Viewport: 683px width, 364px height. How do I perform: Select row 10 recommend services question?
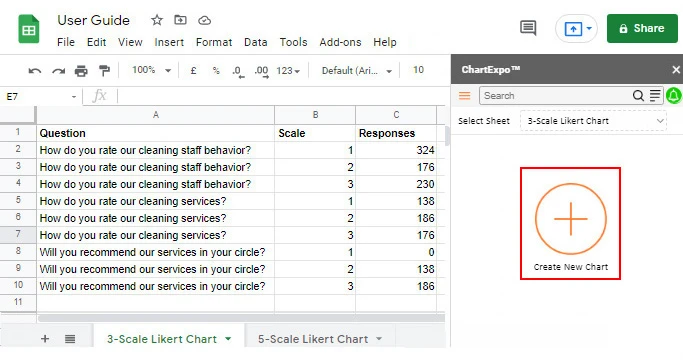[x=156, y=286]
